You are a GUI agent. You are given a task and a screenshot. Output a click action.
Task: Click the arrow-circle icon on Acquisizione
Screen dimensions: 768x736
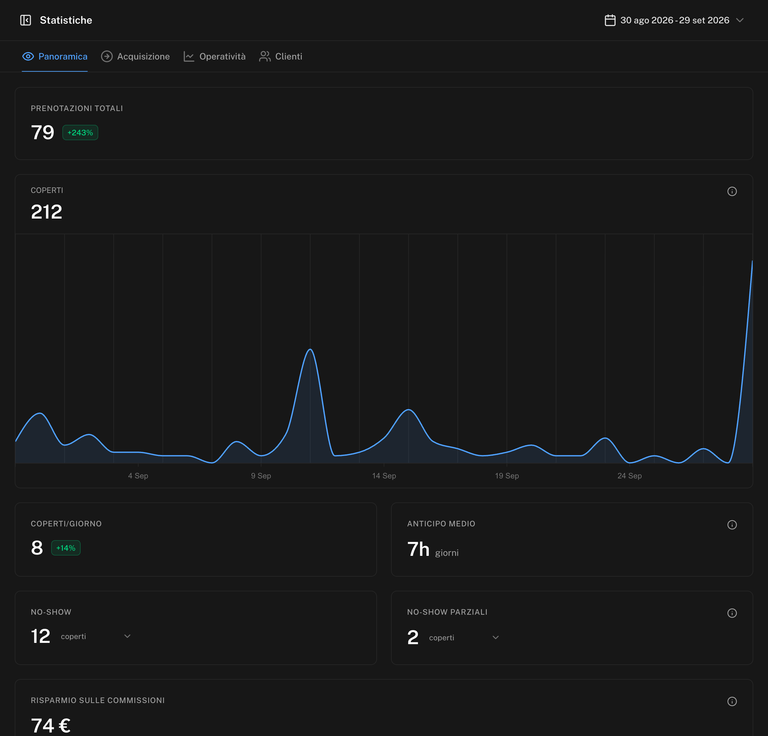[107, 56]
